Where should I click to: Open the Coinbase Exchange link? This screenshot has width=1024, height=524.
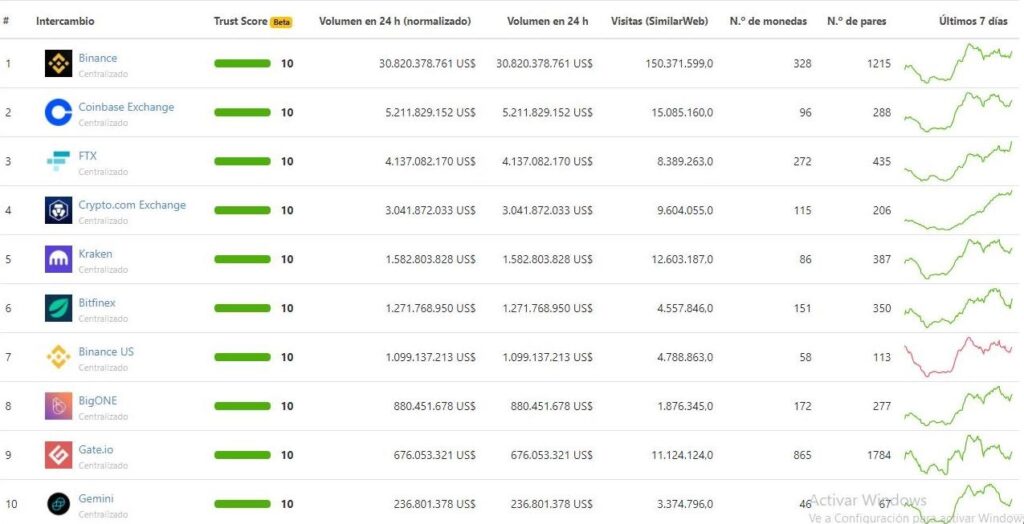point(126,107)
